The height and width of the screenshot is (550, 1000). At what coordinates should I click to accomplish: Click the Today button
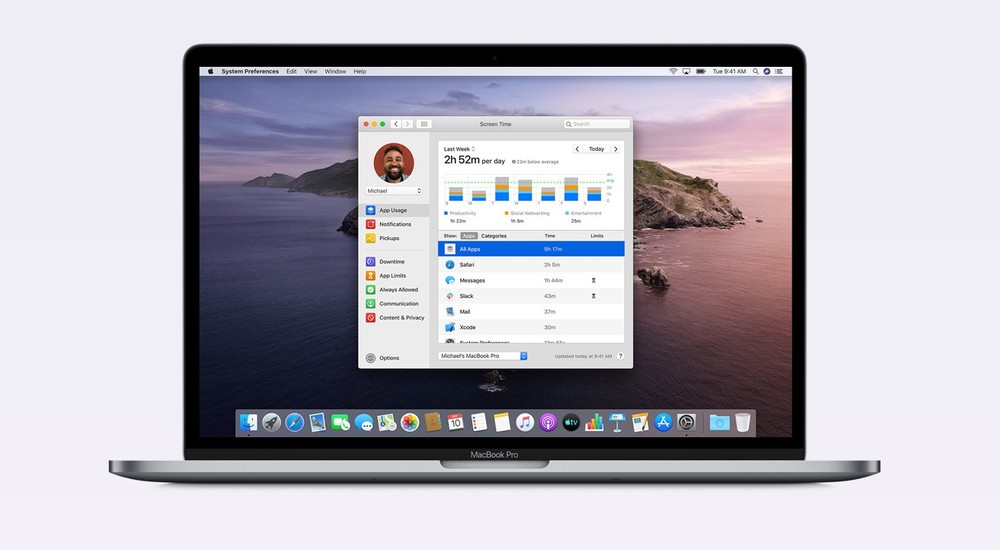coord(596,149)
